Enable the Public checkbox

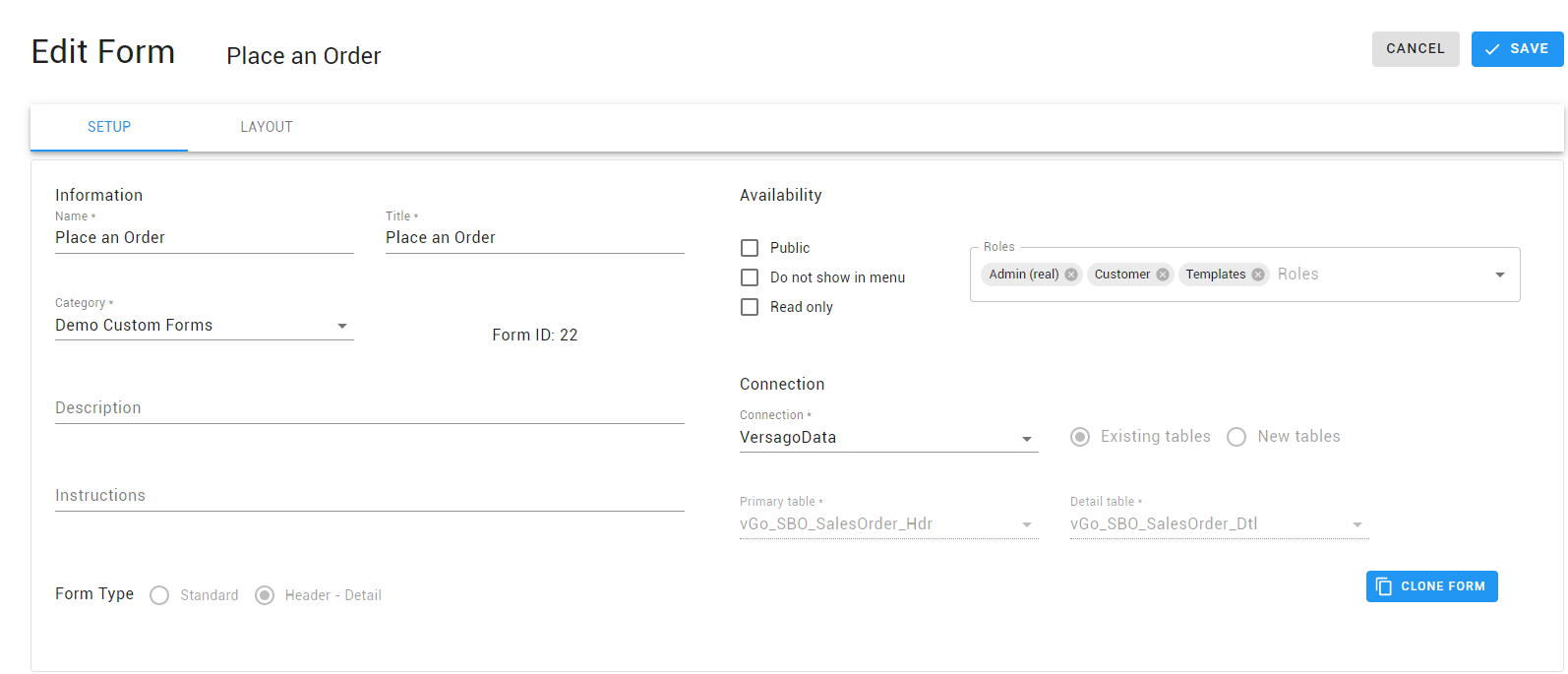(750, 248)
